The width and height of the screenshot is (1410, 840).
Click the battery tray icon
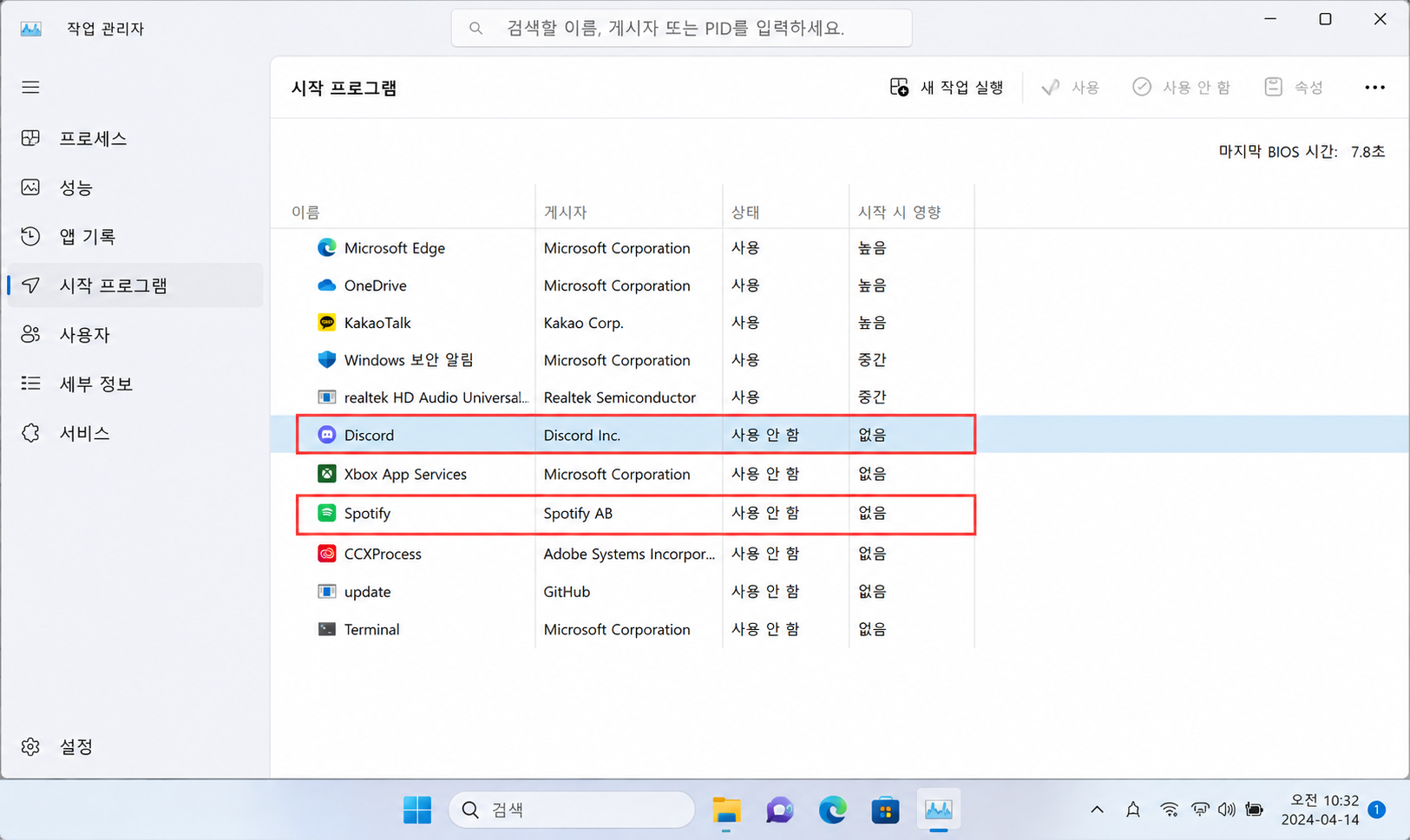[1254, 810]
